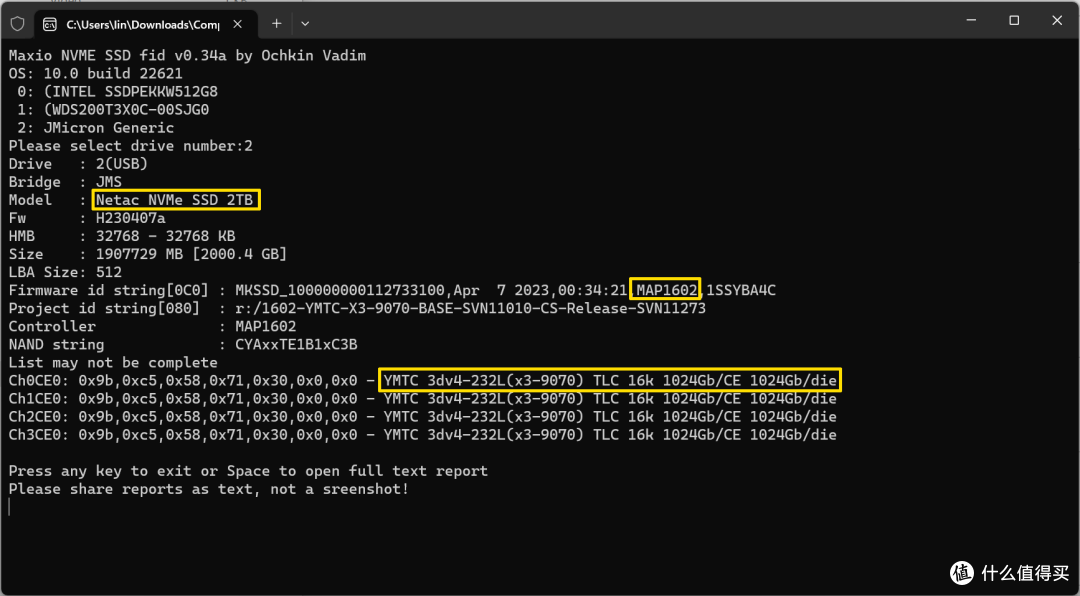
Task: Click firmware value 'H230407a'
Action: (x=131, y=218)
